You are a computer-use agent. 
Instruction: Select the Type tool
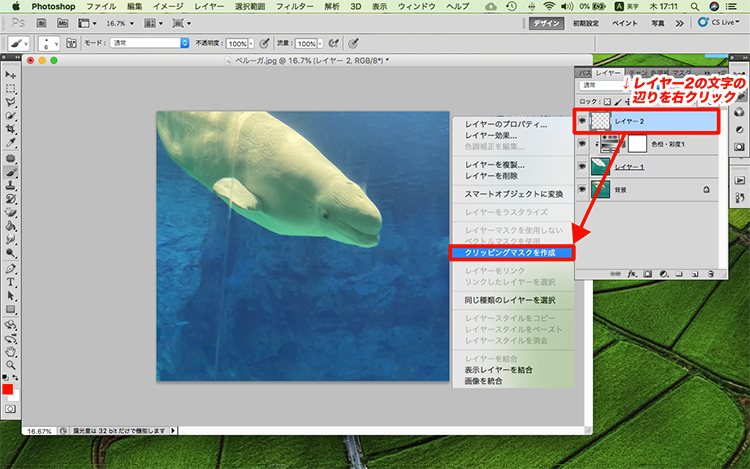point(11,282)
